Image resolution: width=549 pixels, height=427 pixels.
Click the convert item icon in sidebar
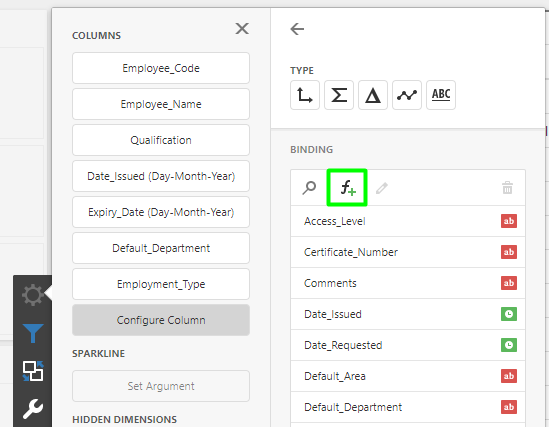(x=33, y=371)
